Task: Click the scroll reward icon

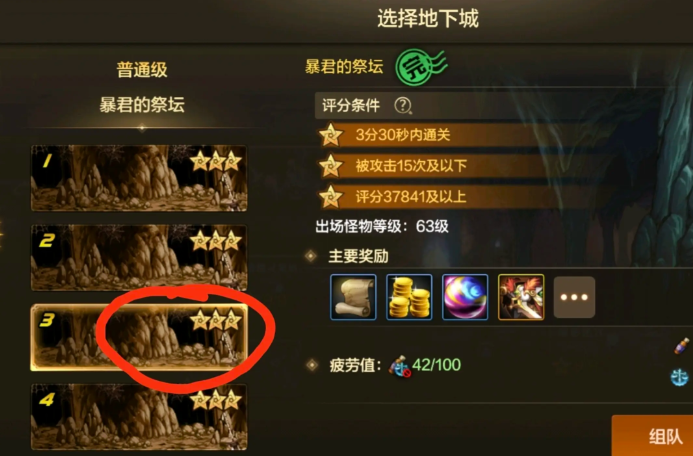Action: click(353, 297)
